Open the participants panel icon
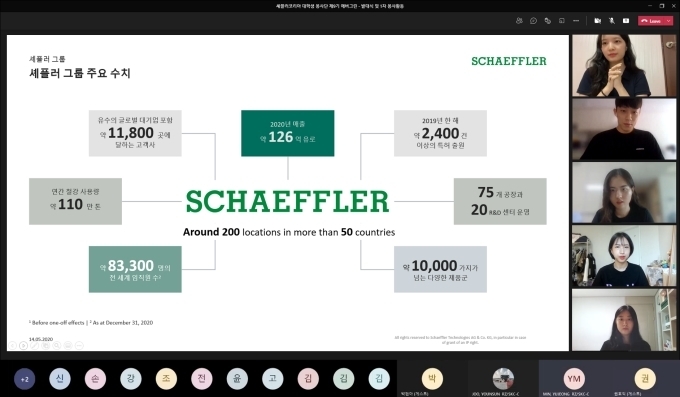 point(519,21)
